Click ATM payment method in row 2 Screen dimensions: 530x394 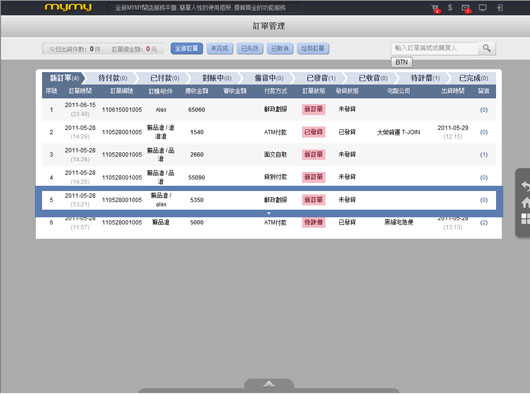(275, 132)
